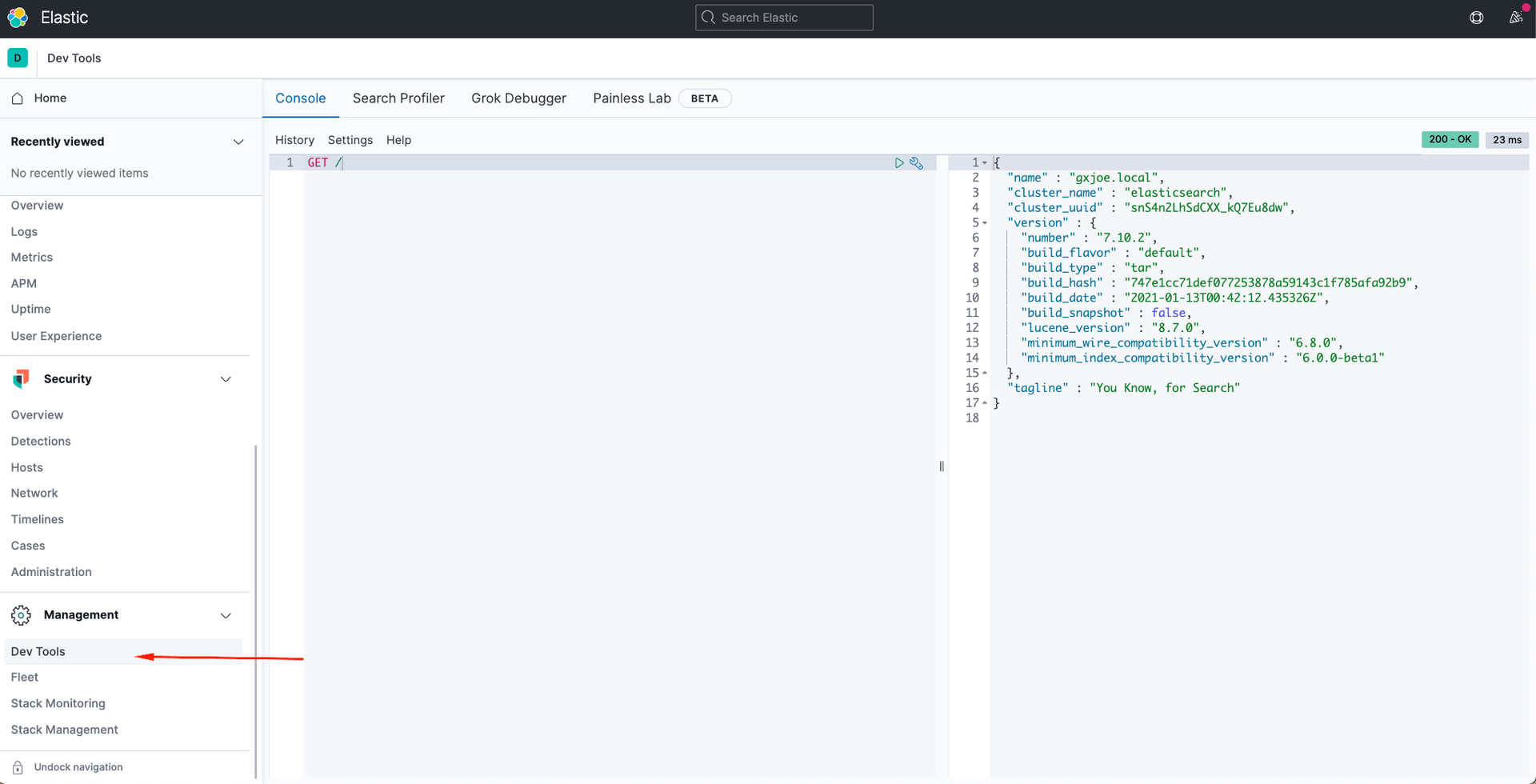
Task: Collapse the Security section chevron
Action: coord(226,379)
